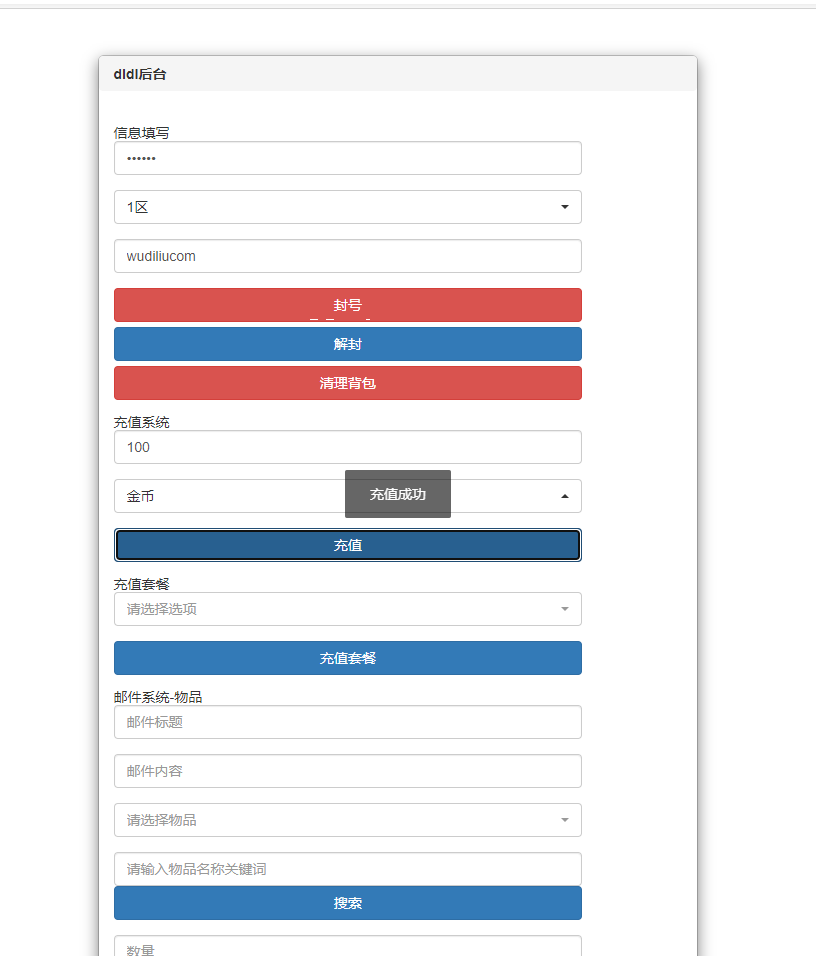Click the password field under 信息填写

click(x=348, y=159)
